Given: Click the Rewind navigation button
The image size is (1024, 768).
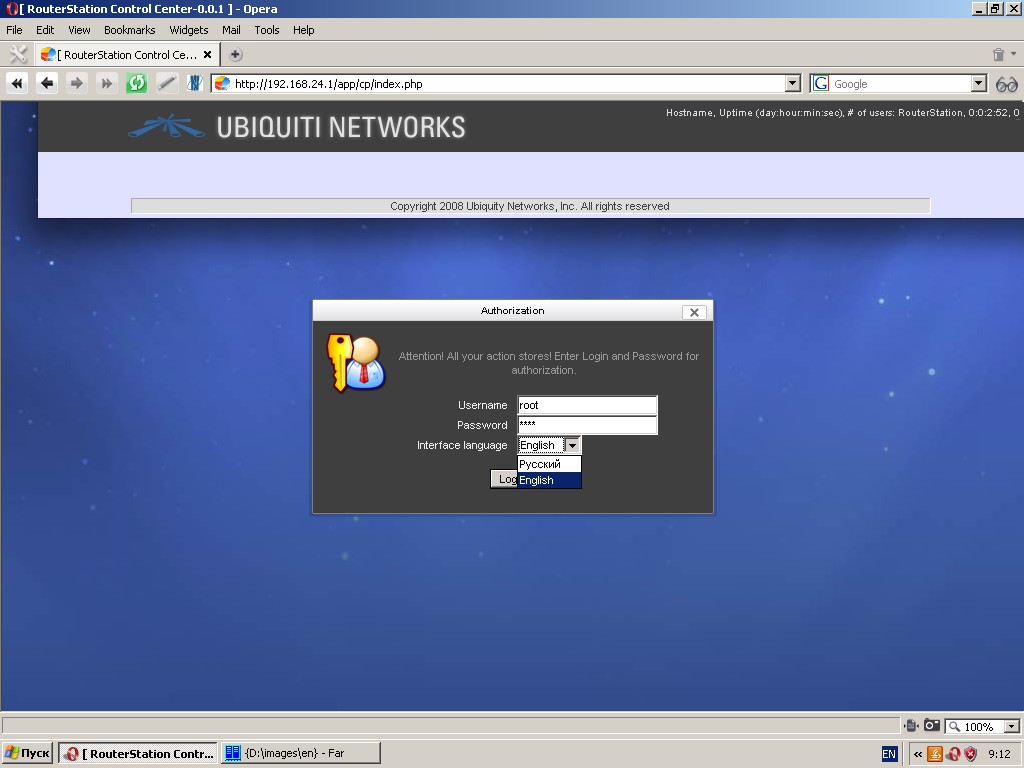Looking at the screenshot, I should pos(17,84).
